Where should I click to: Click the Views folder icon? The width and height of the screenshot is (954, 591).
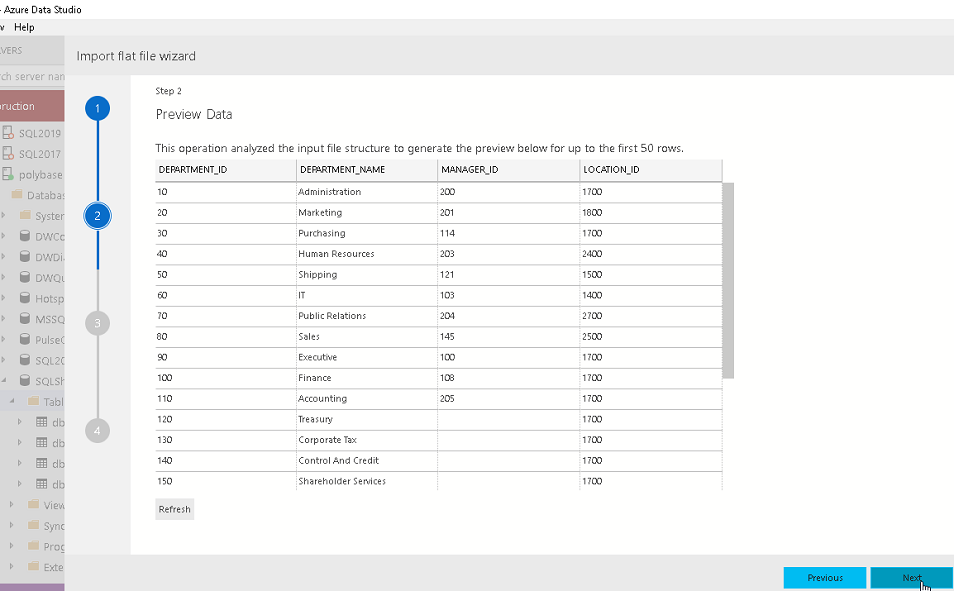click(x=33, y=505)
